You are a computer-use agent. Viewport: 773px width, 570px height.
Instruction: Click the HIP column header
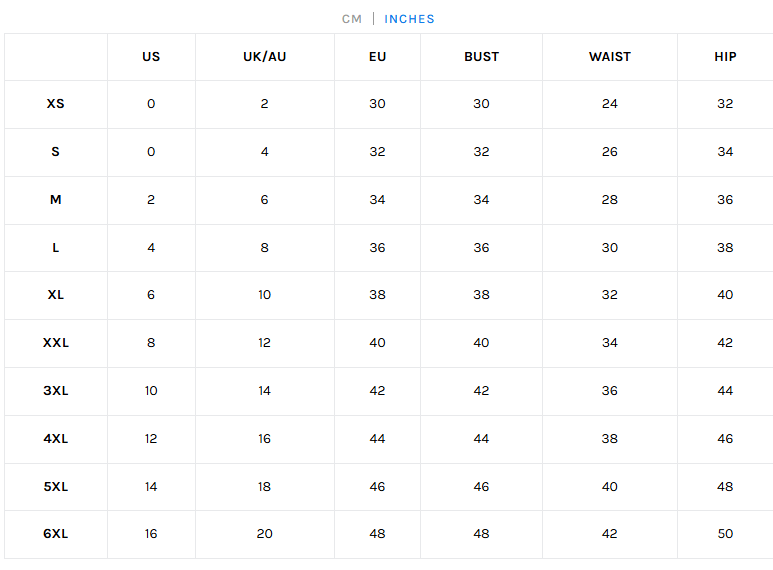[725, 57]
